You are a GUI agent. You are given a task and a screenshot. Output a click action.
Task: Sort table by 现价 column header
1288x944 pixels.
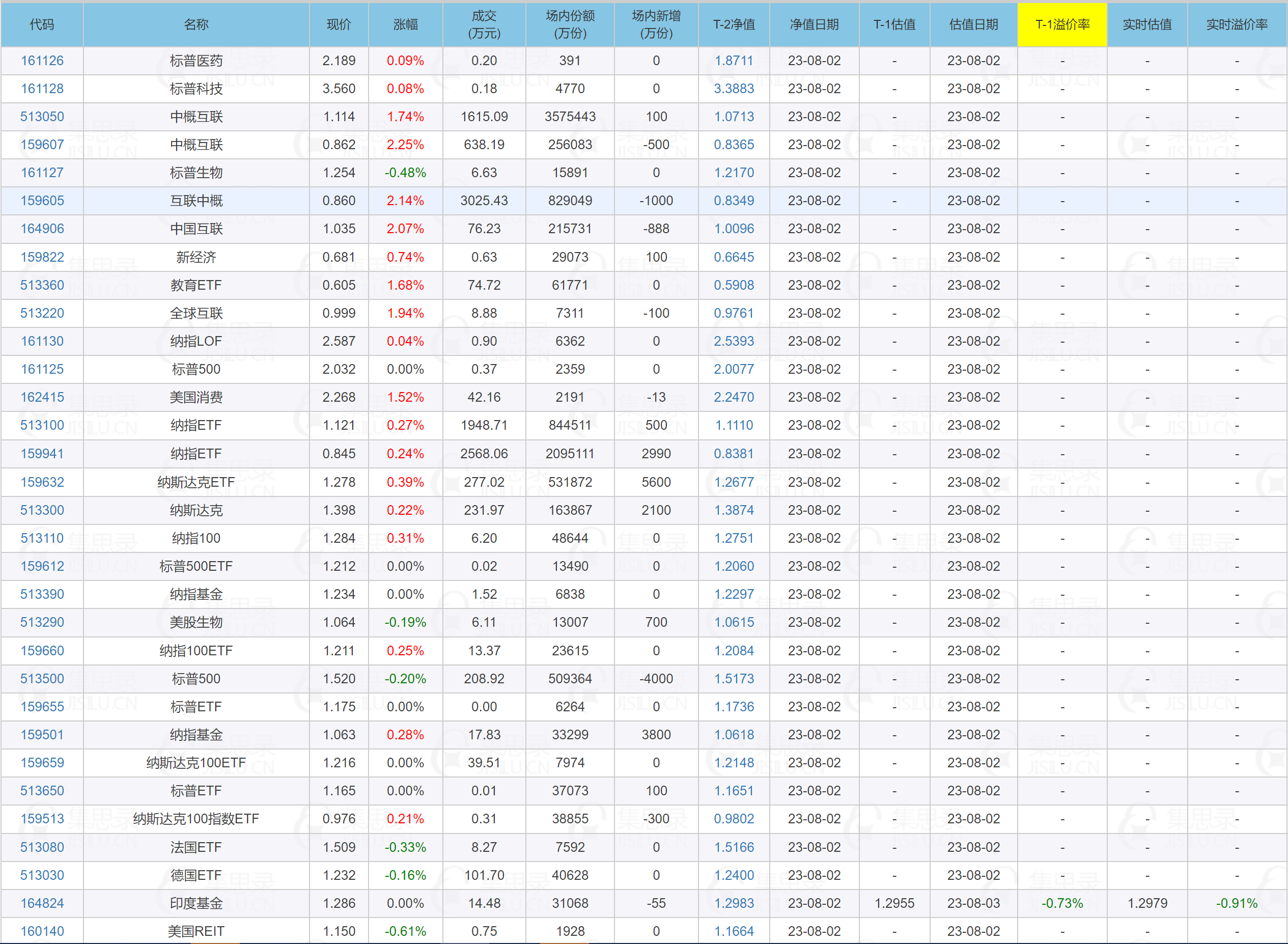(x=339, y=24)
